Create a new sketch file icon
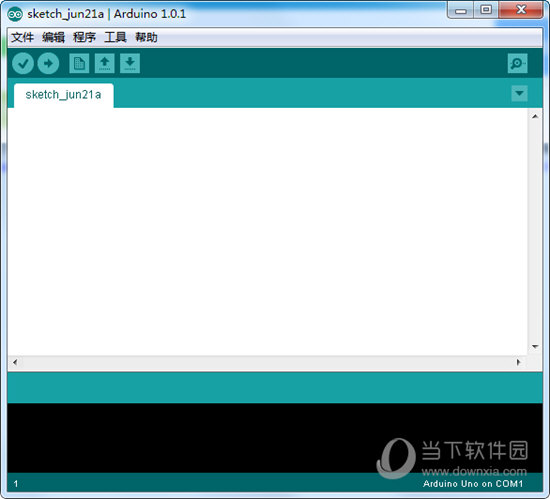The image size is (550, 499). (79, 63)
